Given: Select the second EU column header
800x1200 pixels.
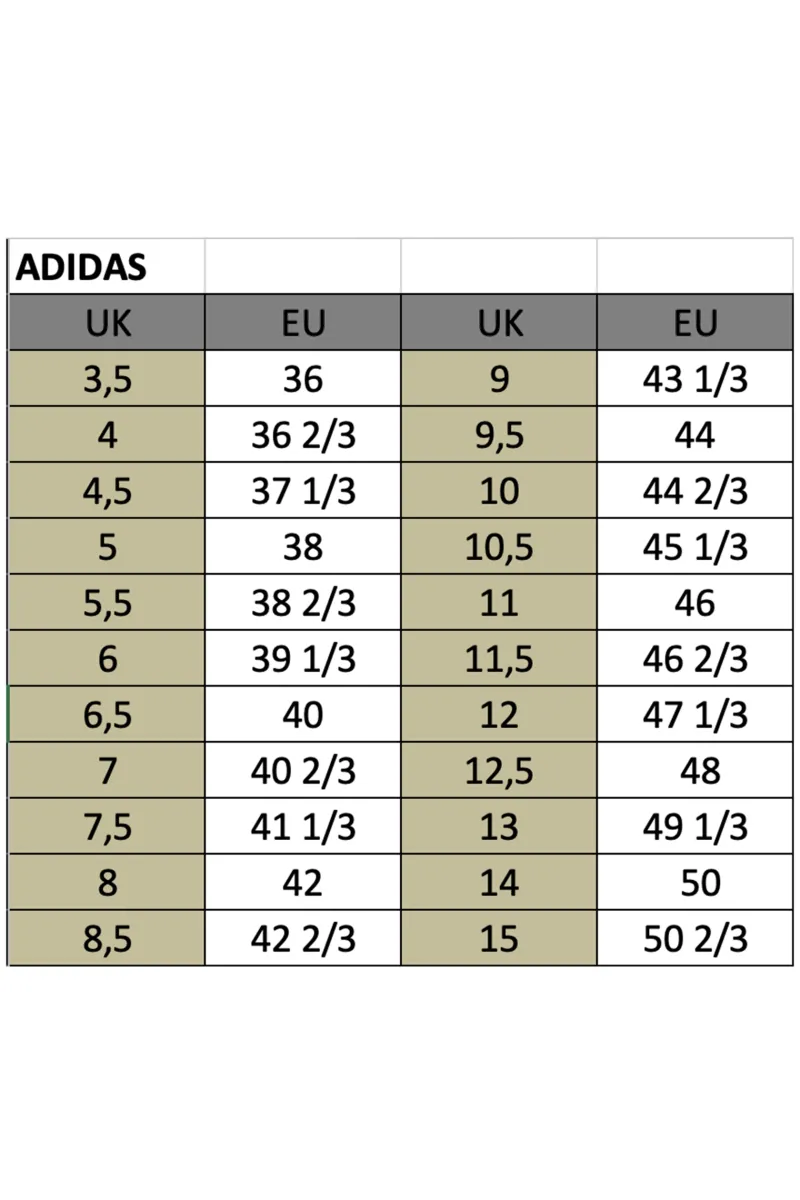Looking at the screenshot, I should click(695, 323).
